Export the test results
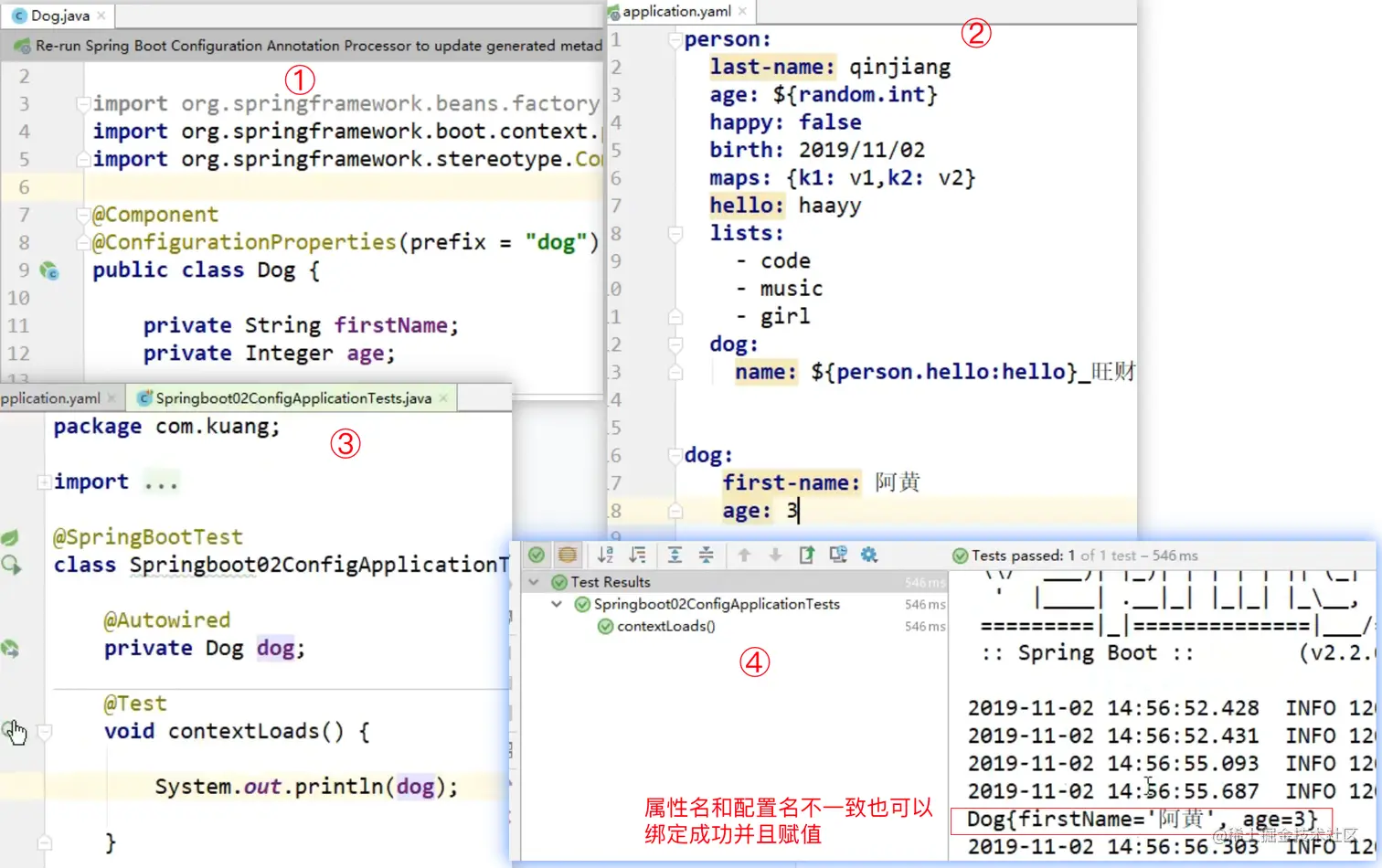Image resolution: width=1382 pixels, height=868 pixels. (806, 555)
